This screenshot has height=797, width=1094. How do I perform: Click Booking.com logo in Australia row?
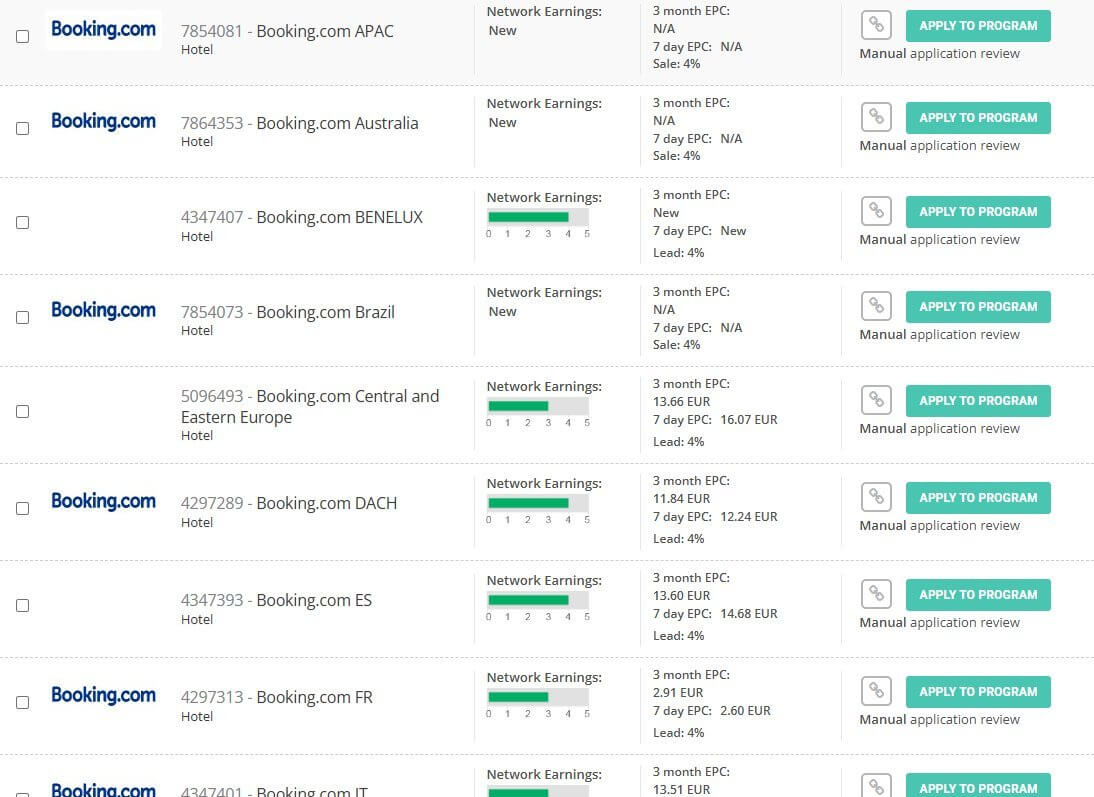(x=103, y=121)
